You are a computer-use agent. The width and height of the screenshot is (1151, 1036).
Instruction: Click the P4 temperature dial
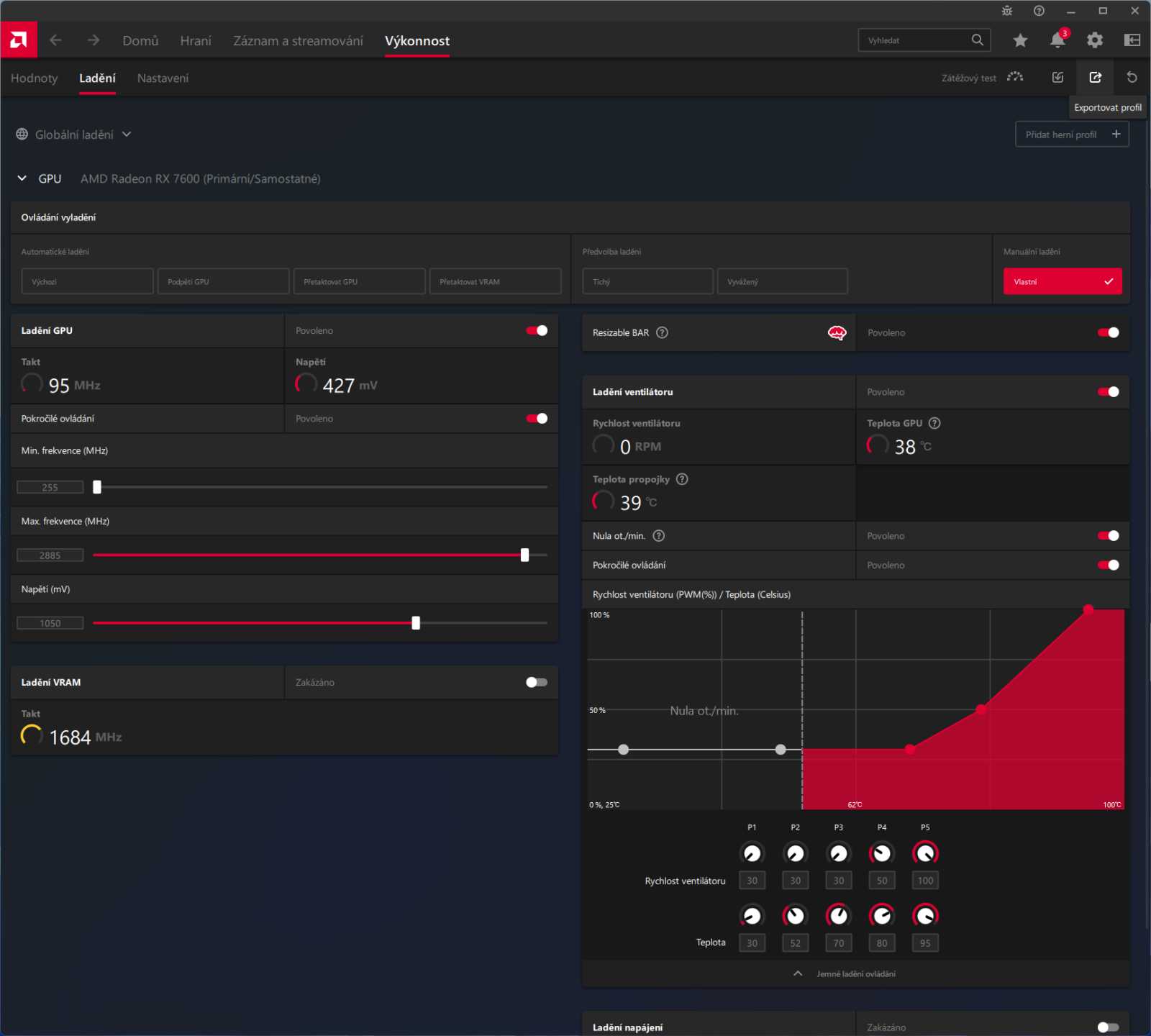click(882, 916)
